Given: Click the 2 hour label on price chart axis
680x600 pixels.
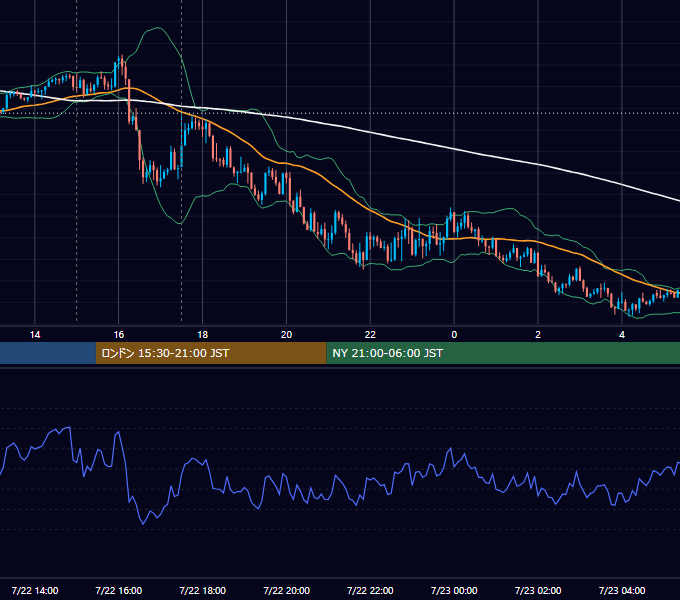Looking at the screenshot, I should (538, 335).
